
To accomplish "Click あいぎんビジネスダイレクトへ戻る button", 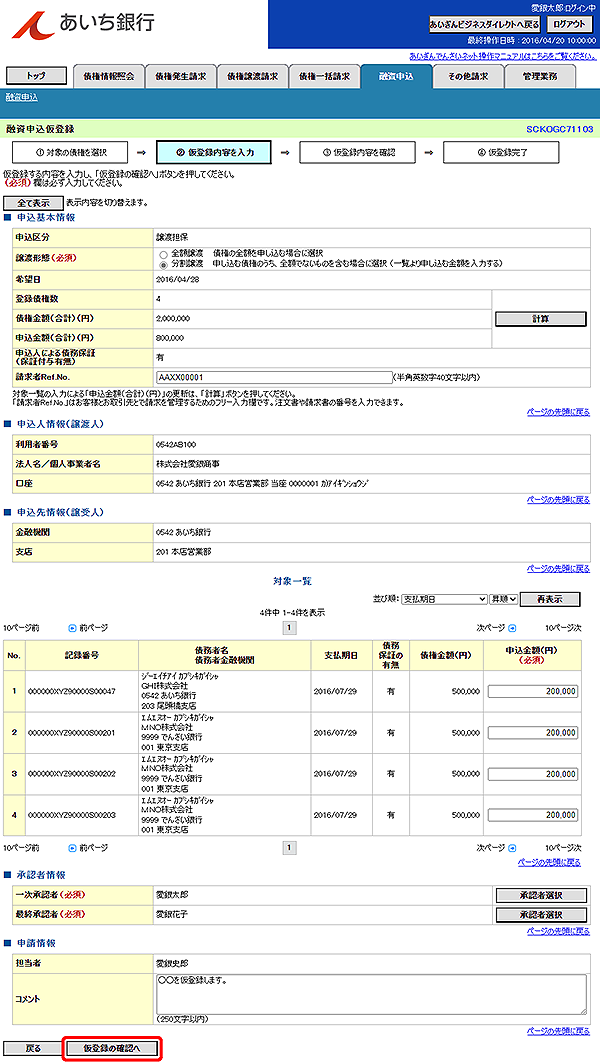I will tap(485, 24).
